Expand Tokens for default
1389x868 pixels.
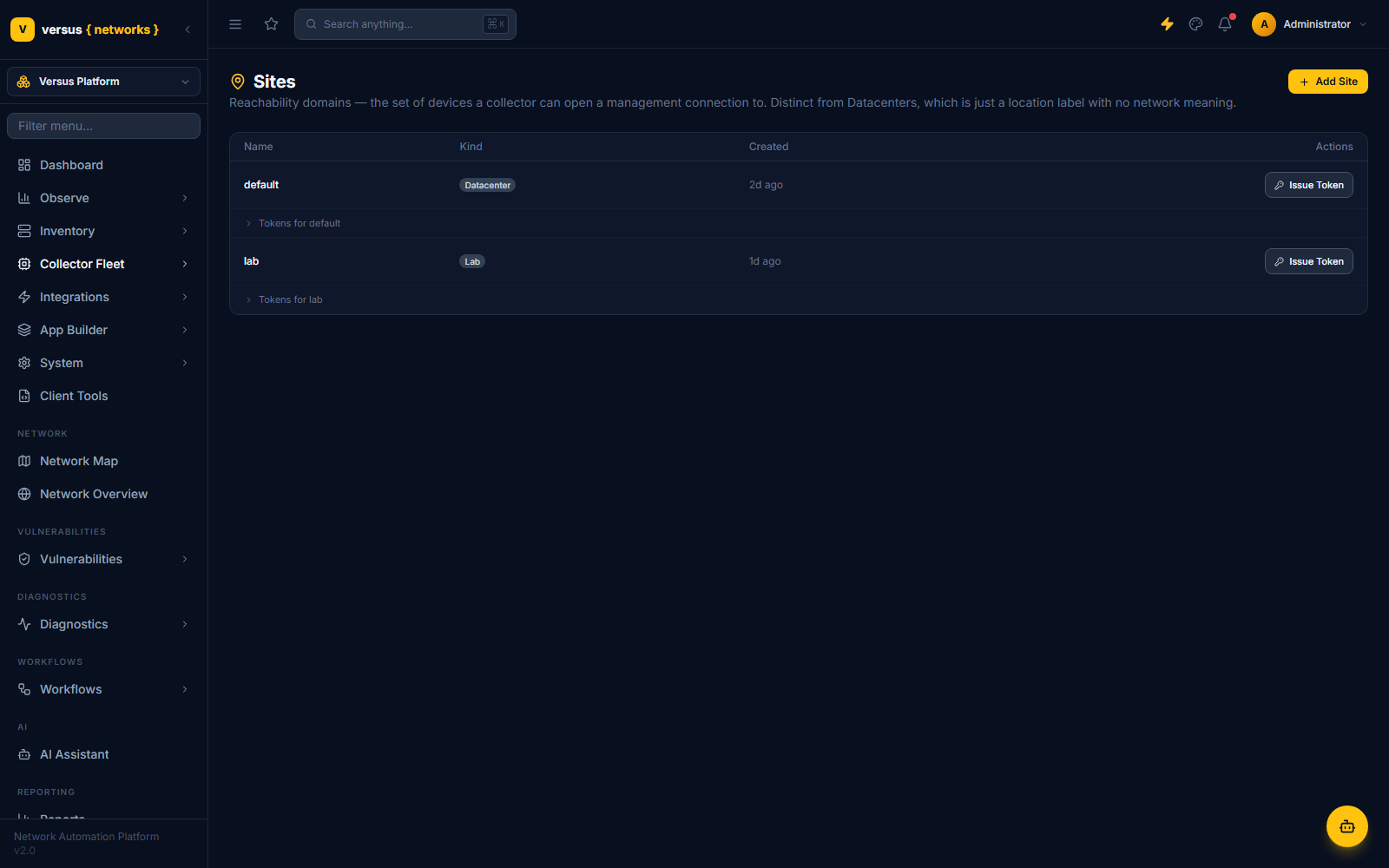(293, 223)
